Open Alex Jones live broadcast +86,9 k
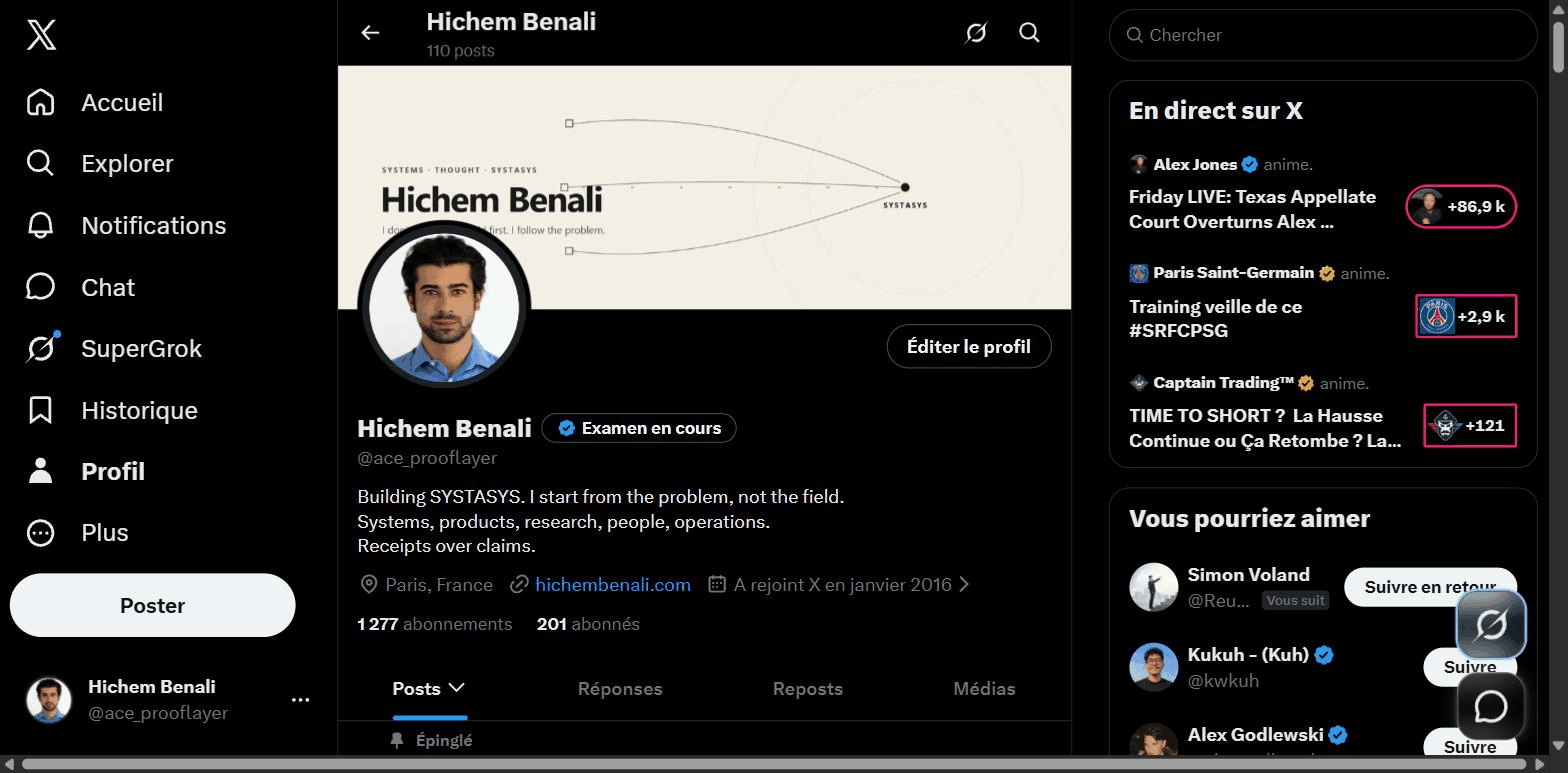Image resolution: width=1568 pixels, height=773 pixels. [1461, 207]
